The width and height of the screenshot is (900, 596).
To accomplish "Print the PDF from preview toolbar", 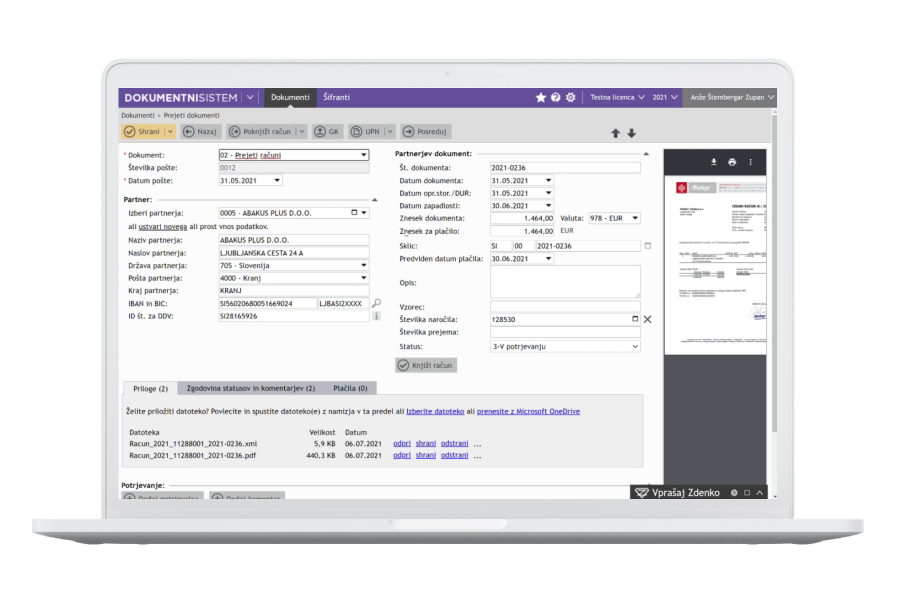I will pos(732,162).
